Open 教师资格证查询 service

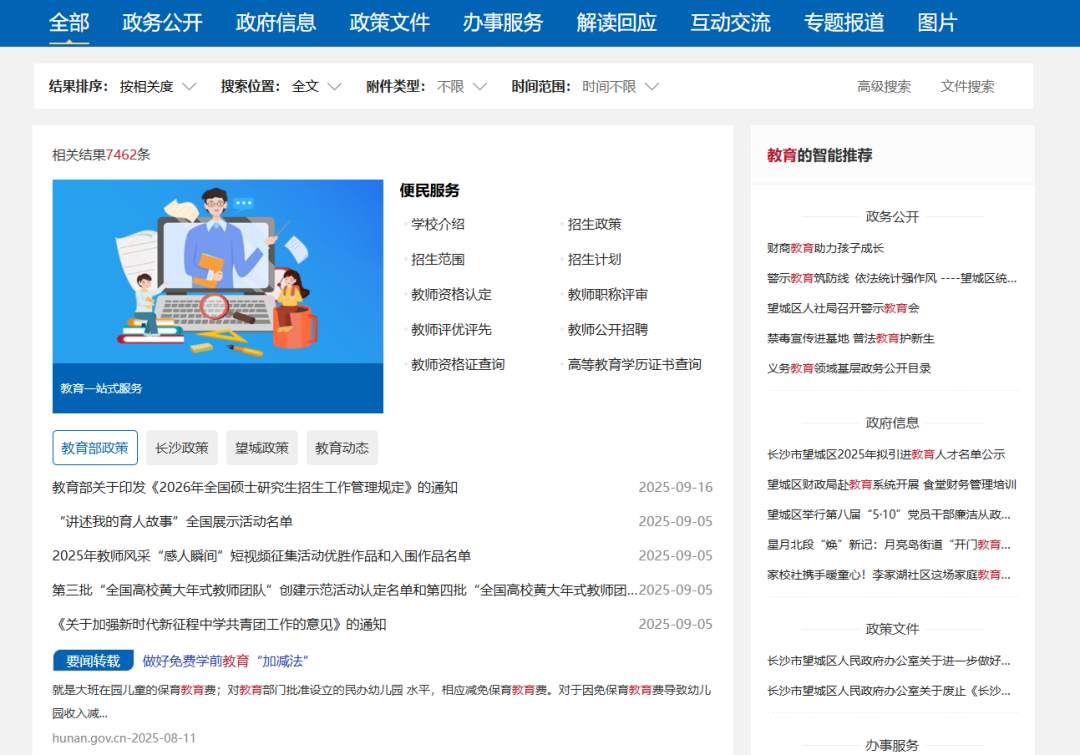tap(458, 364)
